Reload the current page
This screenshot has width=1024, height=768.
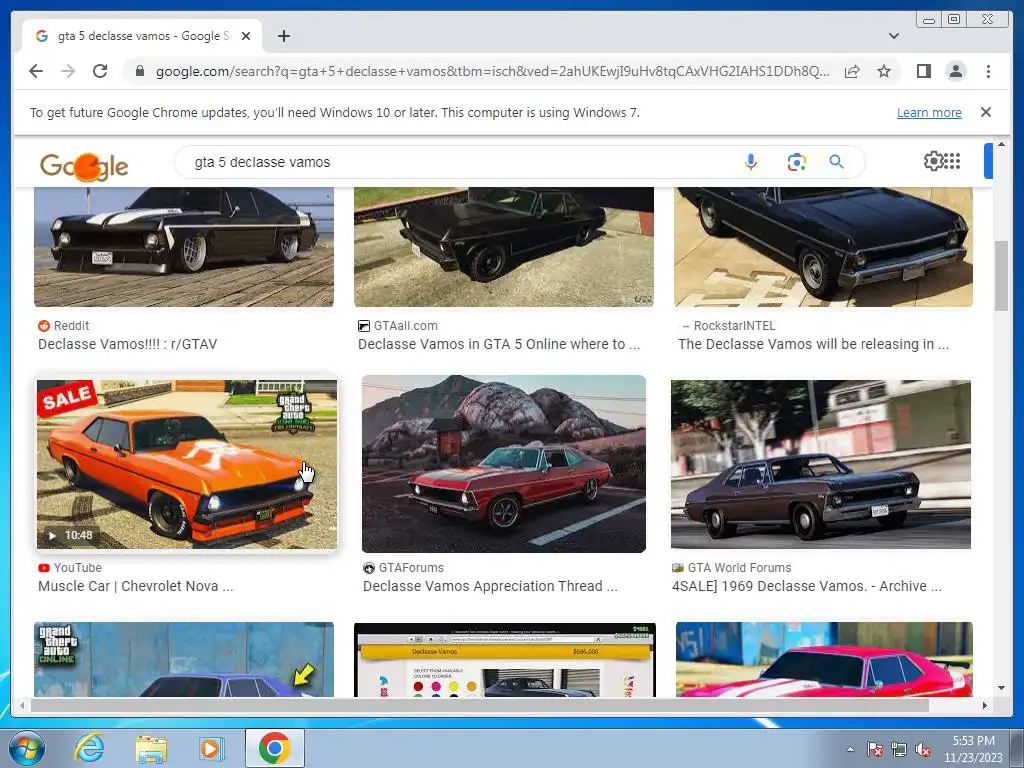click(100, 71)
